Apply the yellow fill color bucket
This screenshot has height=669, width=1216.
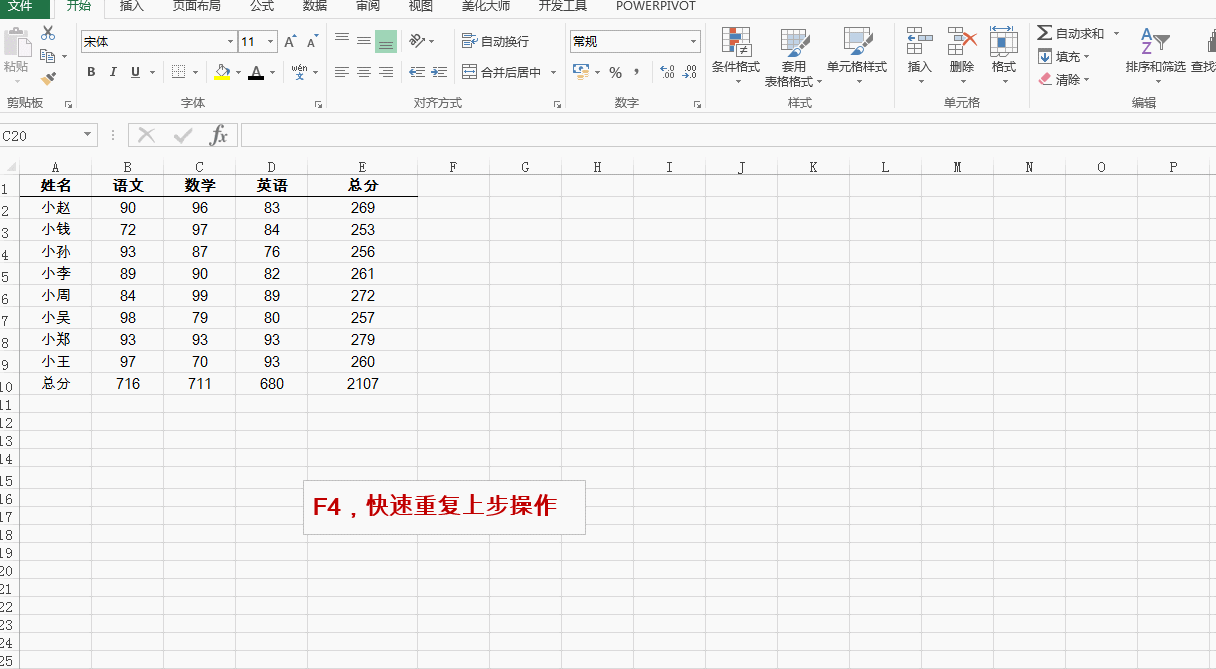pos(221,72)
